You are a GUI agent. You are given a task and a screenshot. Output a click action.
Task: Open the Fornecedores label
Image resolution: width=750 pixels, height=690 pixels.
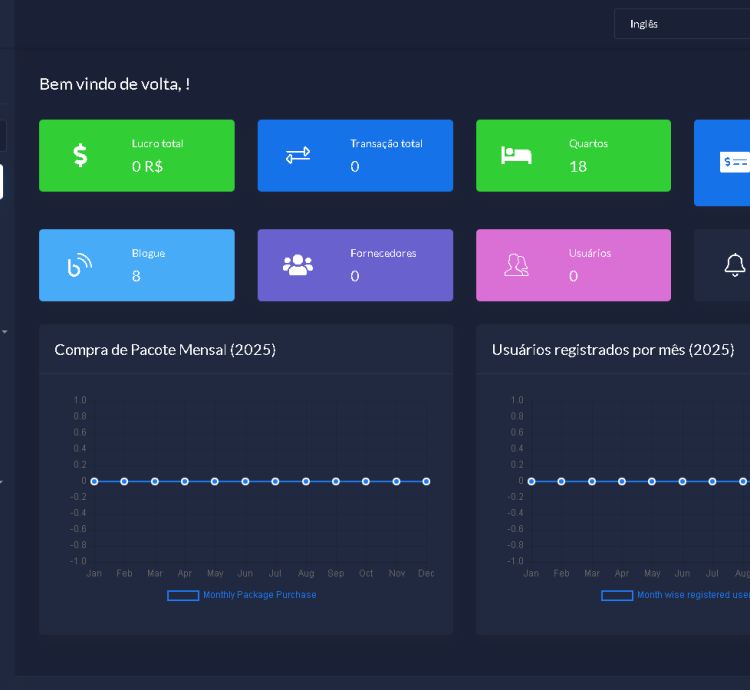pyautogui.click(x=383, y=254)
